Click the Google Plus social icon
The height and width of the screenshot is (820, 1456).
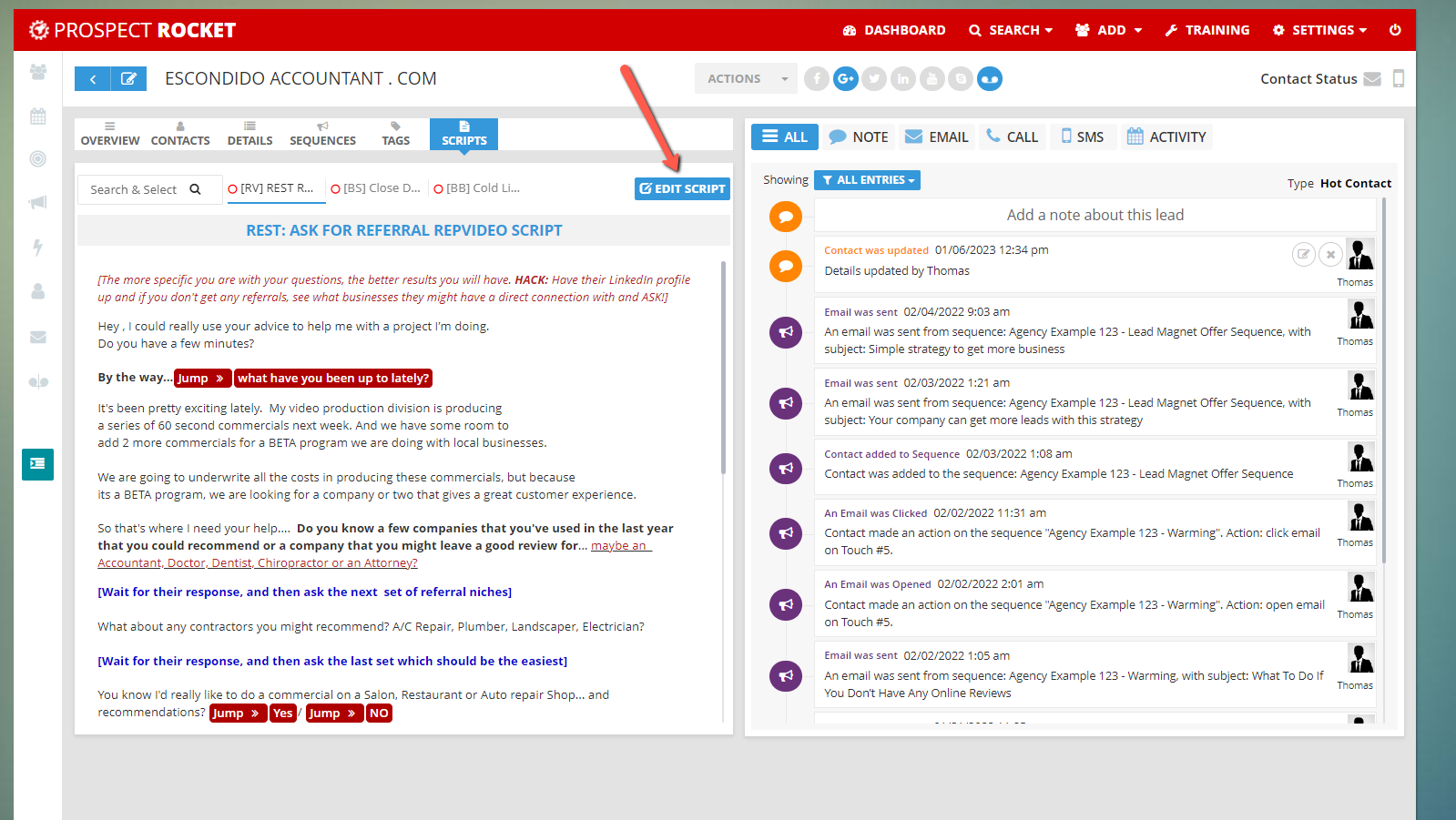tap(845, 79)
